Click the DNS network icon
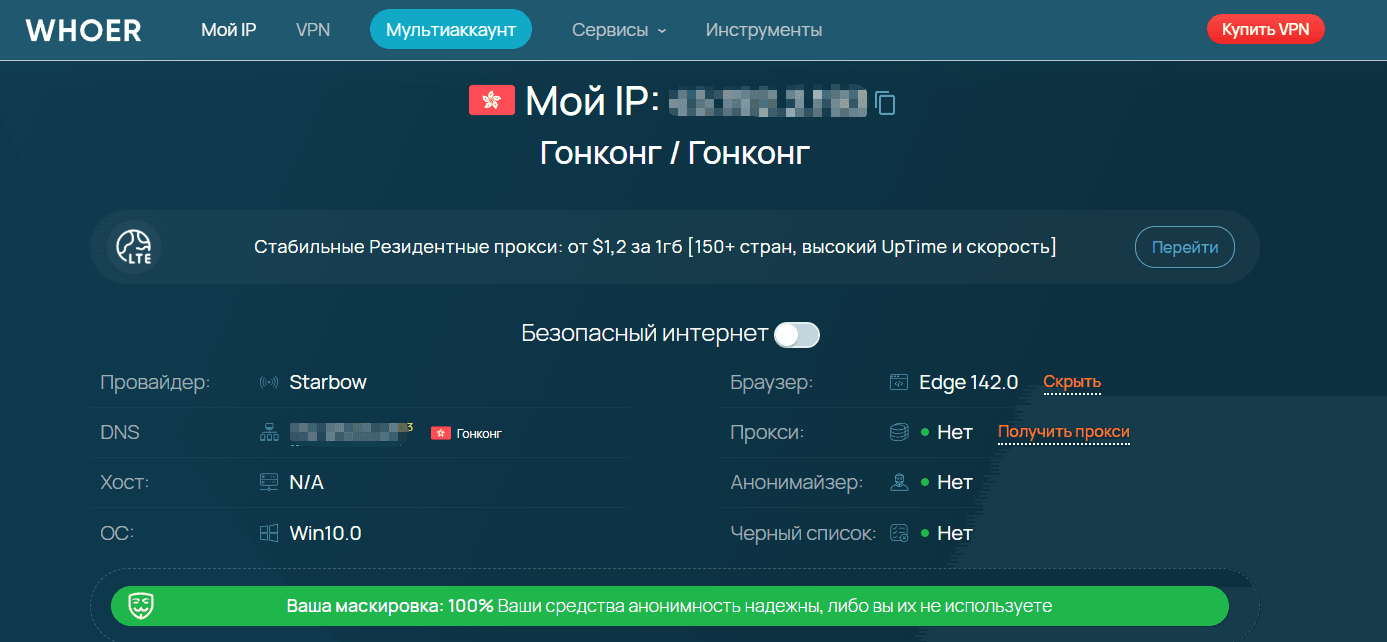Image resolution: width=1387 pixels, height=642 pixels. 268,432
